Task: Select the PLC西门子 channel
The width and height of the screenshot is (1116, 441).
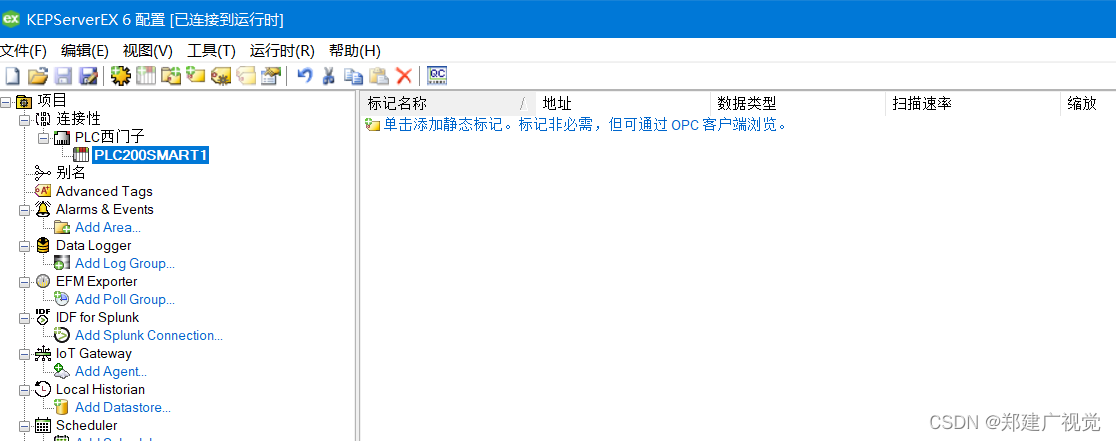Action: pos(110,137)
